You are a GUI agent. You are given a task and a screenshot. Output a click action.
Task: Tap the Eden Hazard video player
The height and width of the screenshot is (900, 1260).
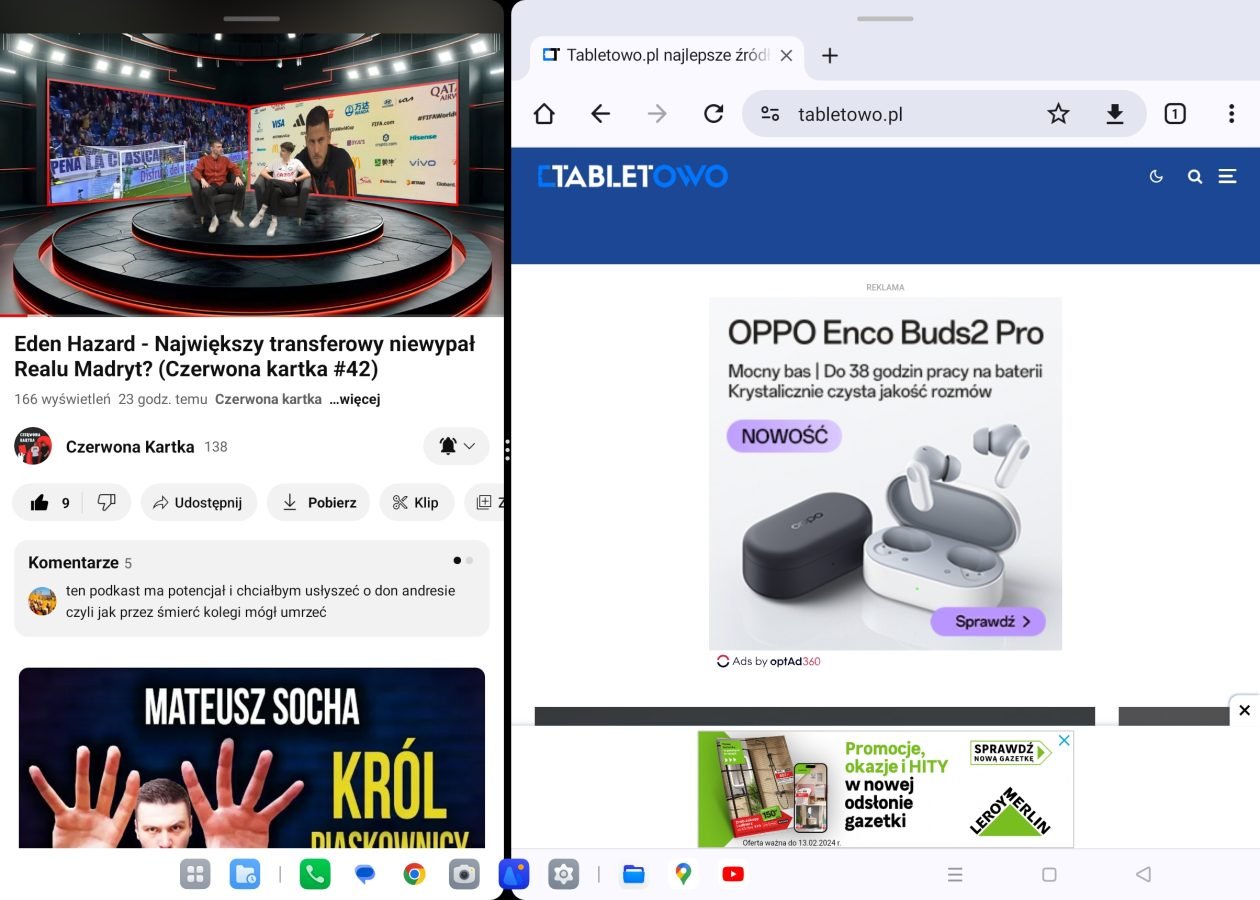(x=252, y=175)
